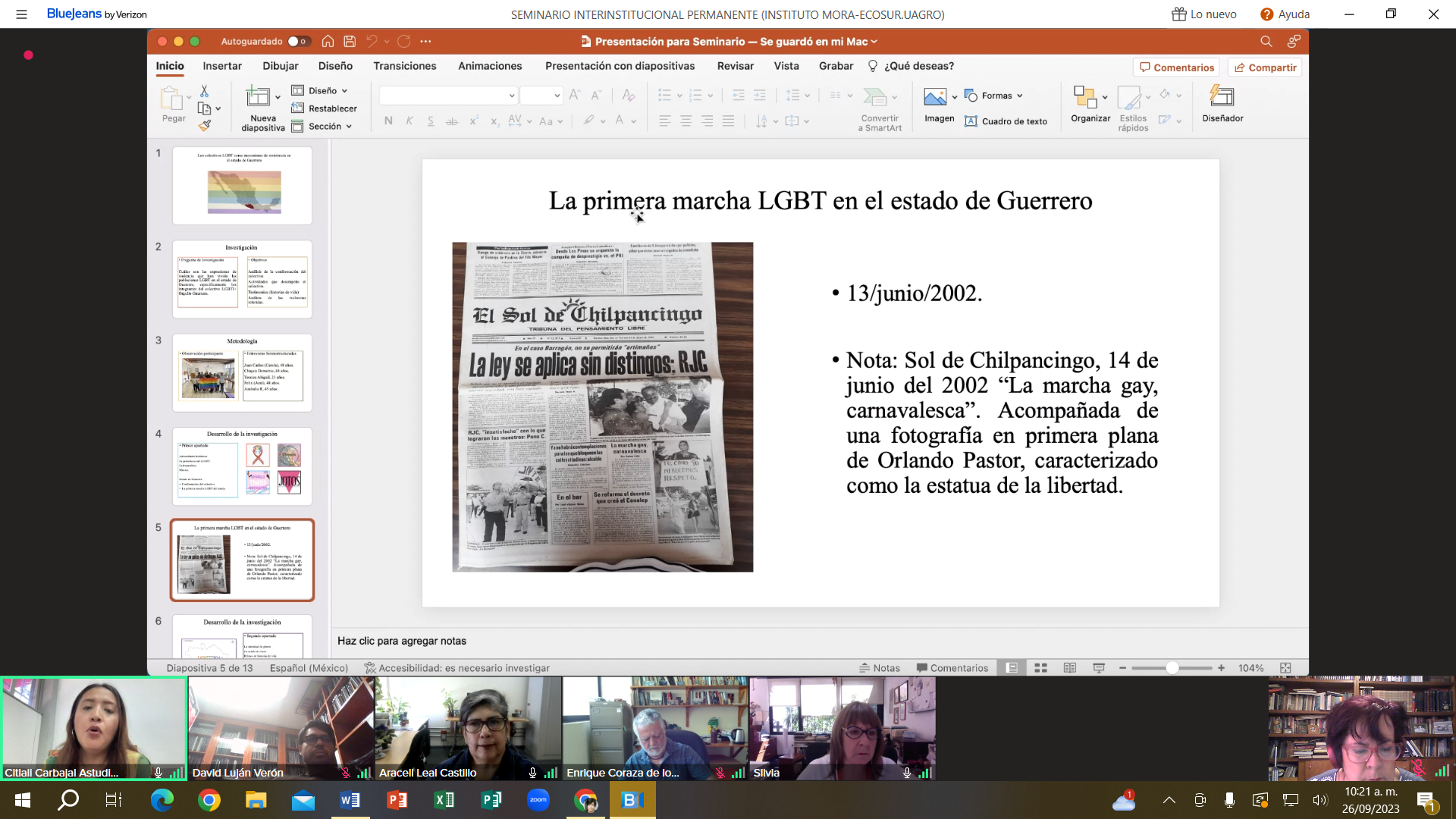The image size is (1456, 819).
Task: Open PowerPoint from Windows taskbar
Action: (397, 800)
